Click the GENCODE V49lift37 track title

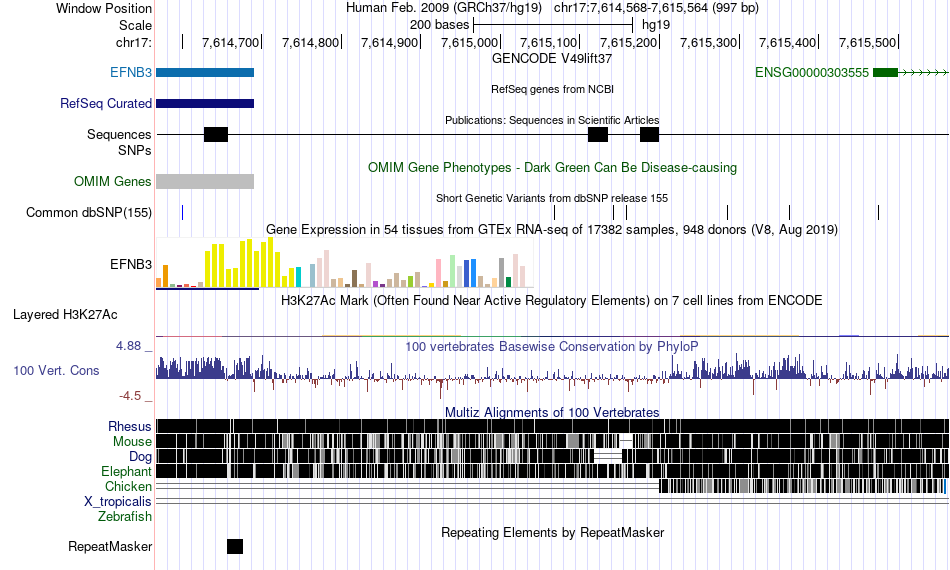click(x=552, y=59)
